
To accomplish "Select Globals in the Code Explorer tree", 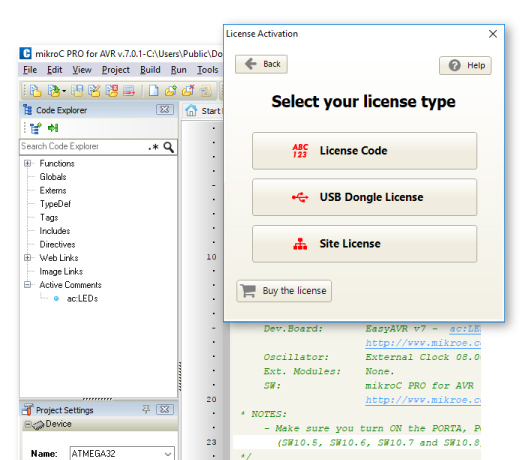I will [53, 177].
